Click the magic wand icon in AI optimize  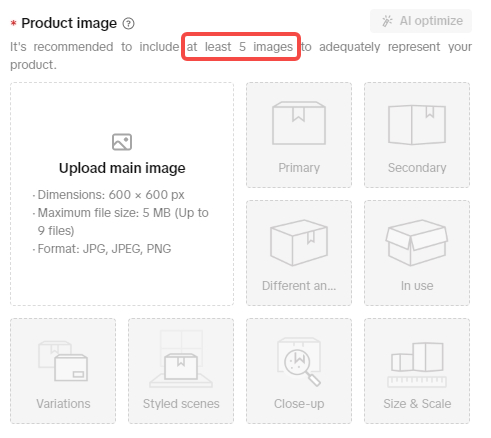(387, 21)
